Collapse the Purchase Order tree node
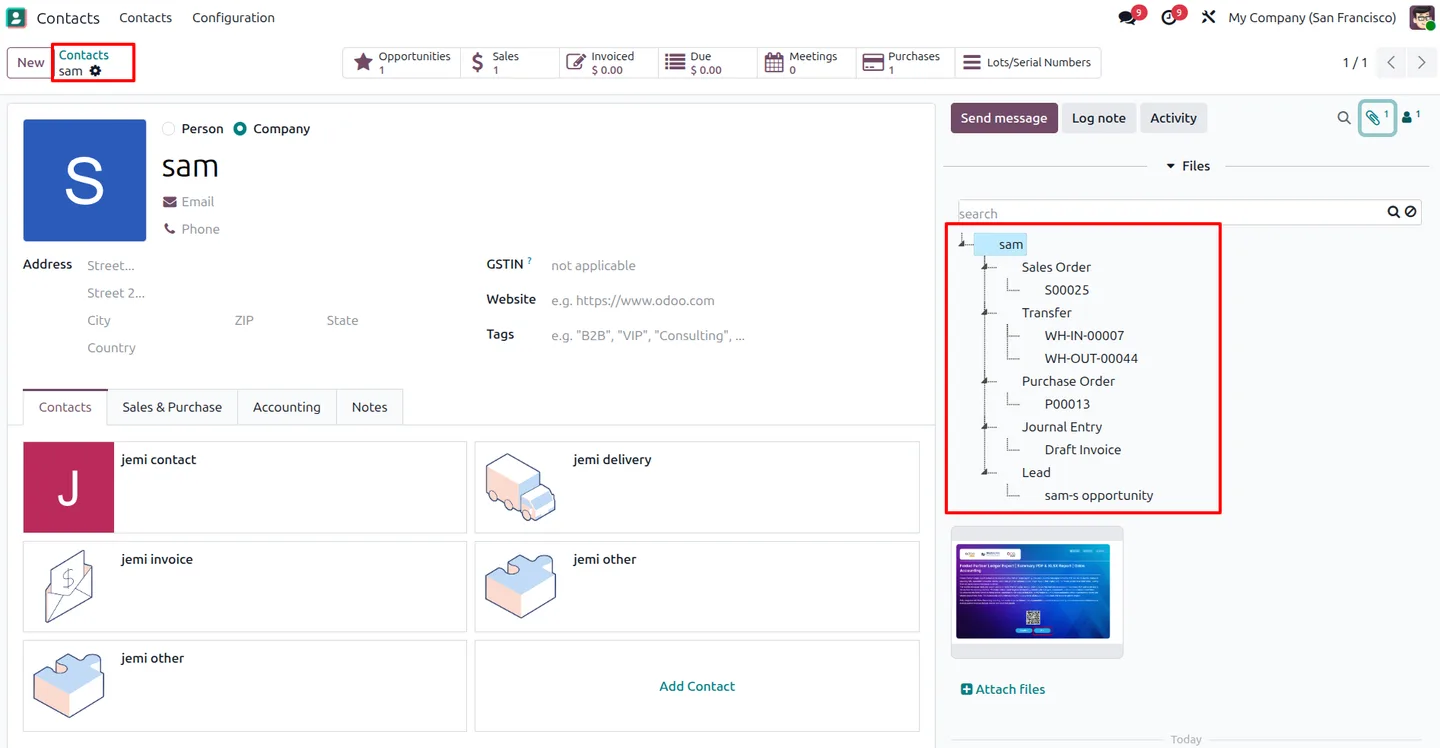 (986, 381)
